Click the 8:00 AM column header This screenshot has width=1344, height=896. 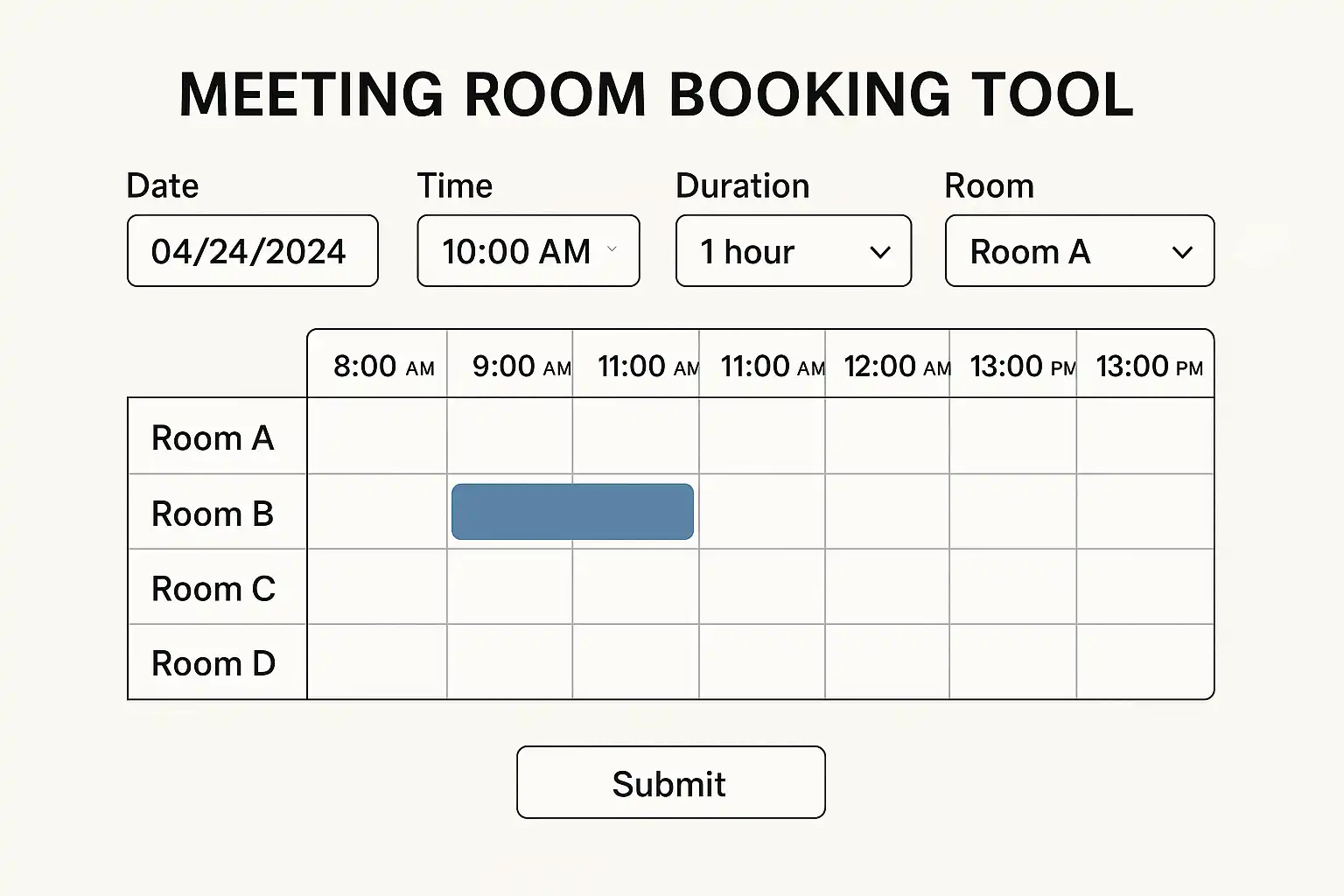point(383,366)
